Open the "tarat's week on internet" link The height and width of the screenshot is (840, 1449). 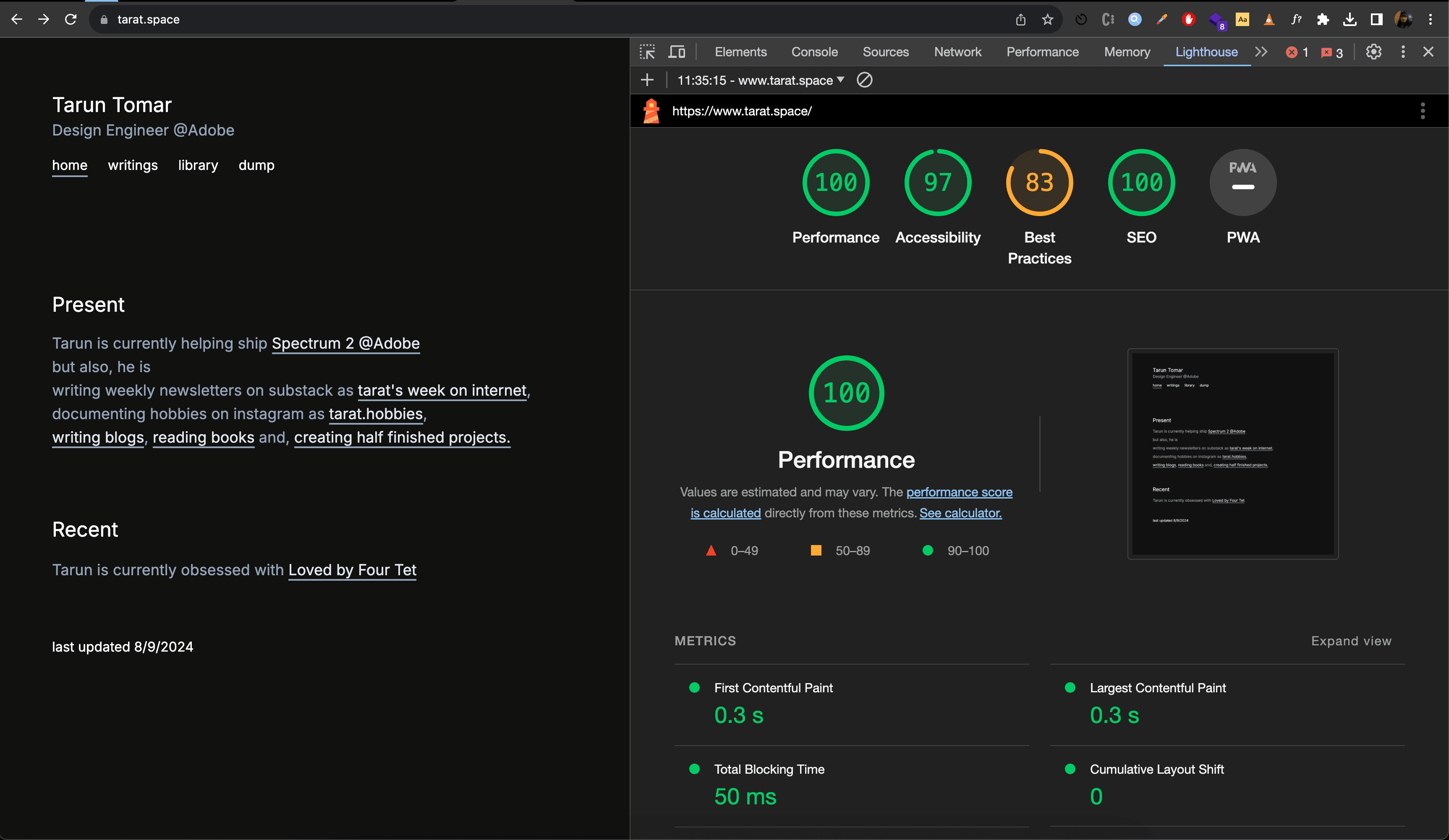442,390
